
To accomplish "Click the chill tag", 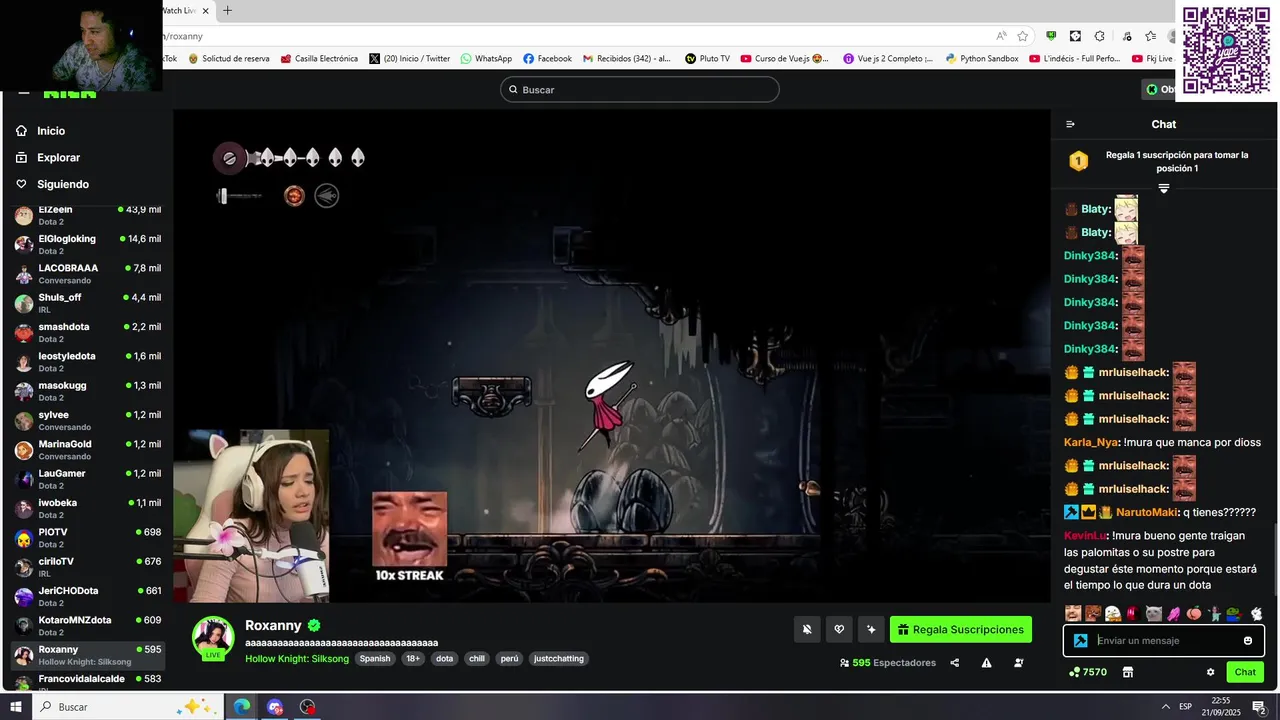I will pyautogui.click(x=477, y=659).
